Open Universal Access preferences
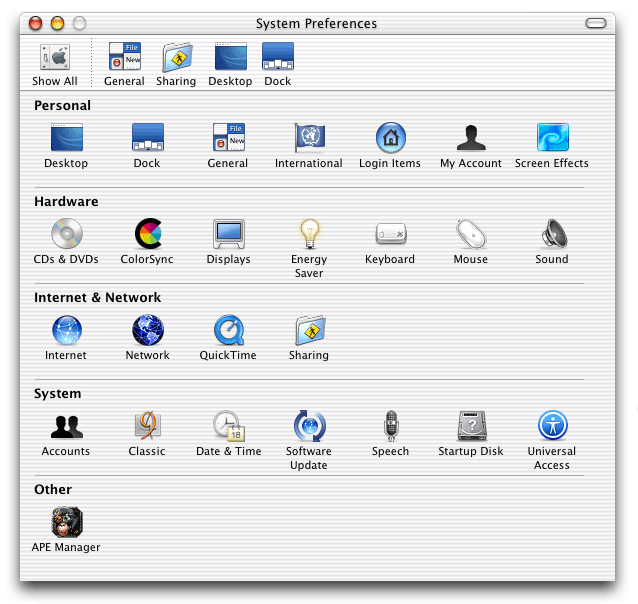 (x=552, y=426)
